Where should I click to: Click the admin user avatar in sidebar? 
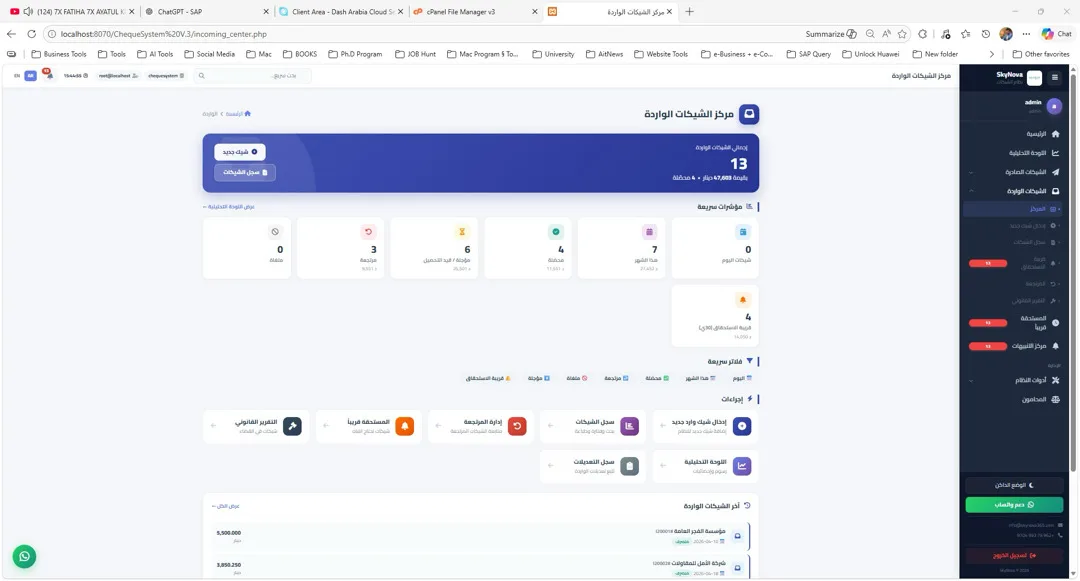(x=1054, y=106)
